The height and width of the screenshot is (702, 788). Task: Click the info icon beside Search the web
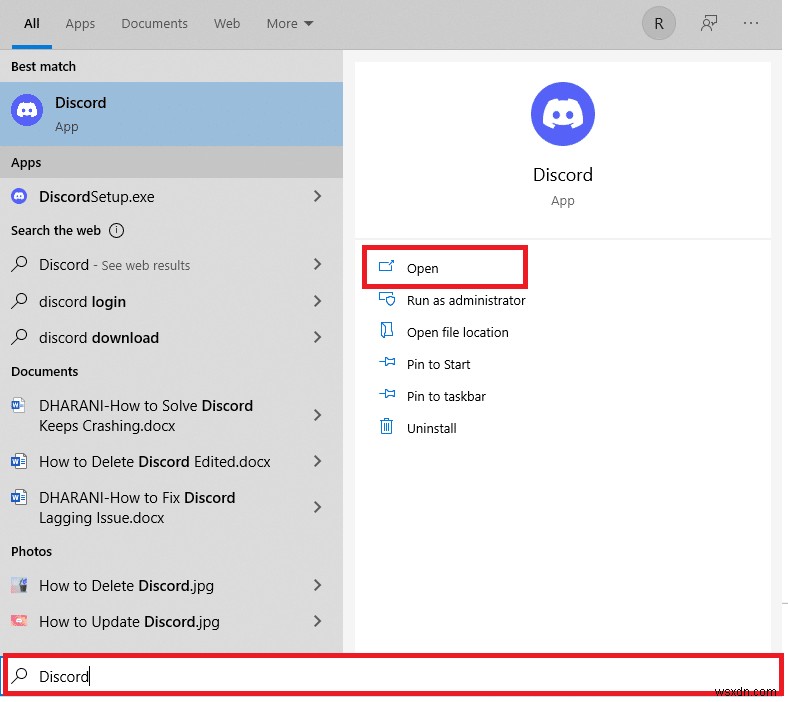(x=116, y=230)
